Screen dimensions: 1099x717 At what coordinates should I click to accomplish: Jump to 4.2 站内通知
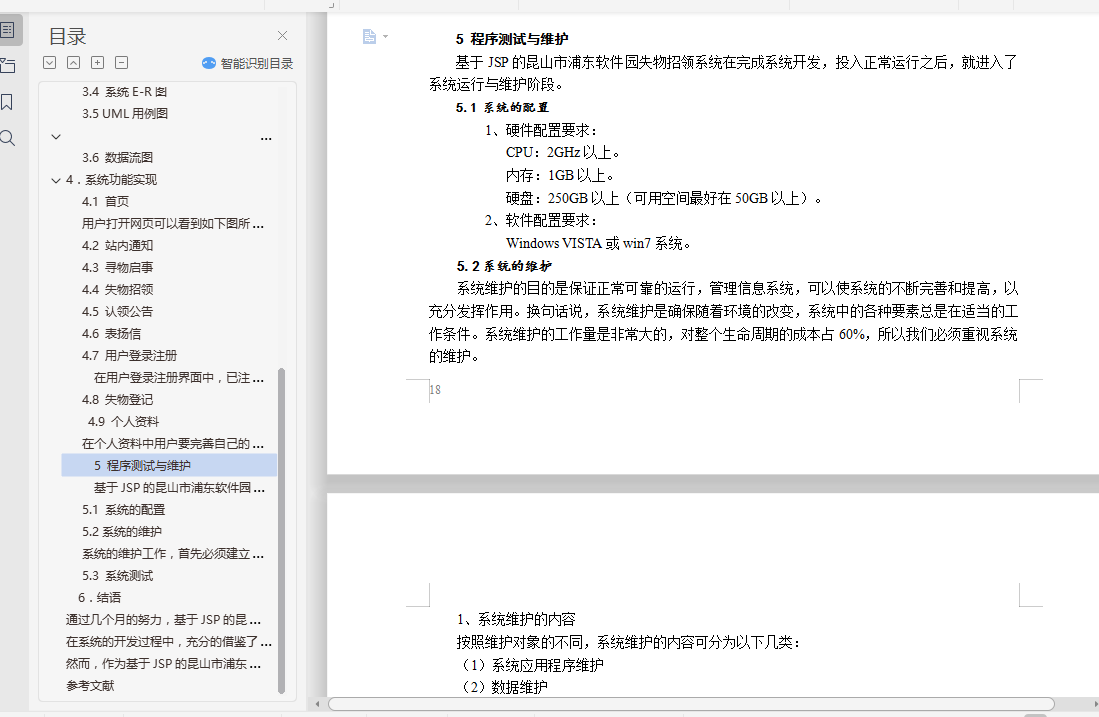click(x=117, y=246)
